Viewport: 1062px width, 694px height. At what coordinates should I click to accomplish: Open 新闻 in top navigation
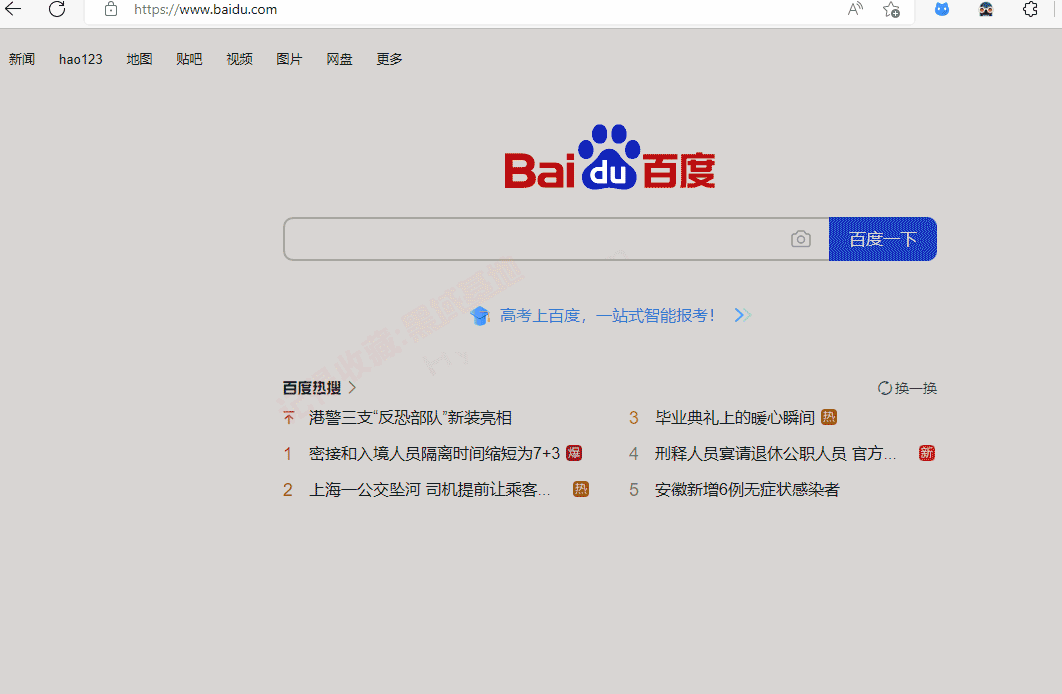click(22, 59)
